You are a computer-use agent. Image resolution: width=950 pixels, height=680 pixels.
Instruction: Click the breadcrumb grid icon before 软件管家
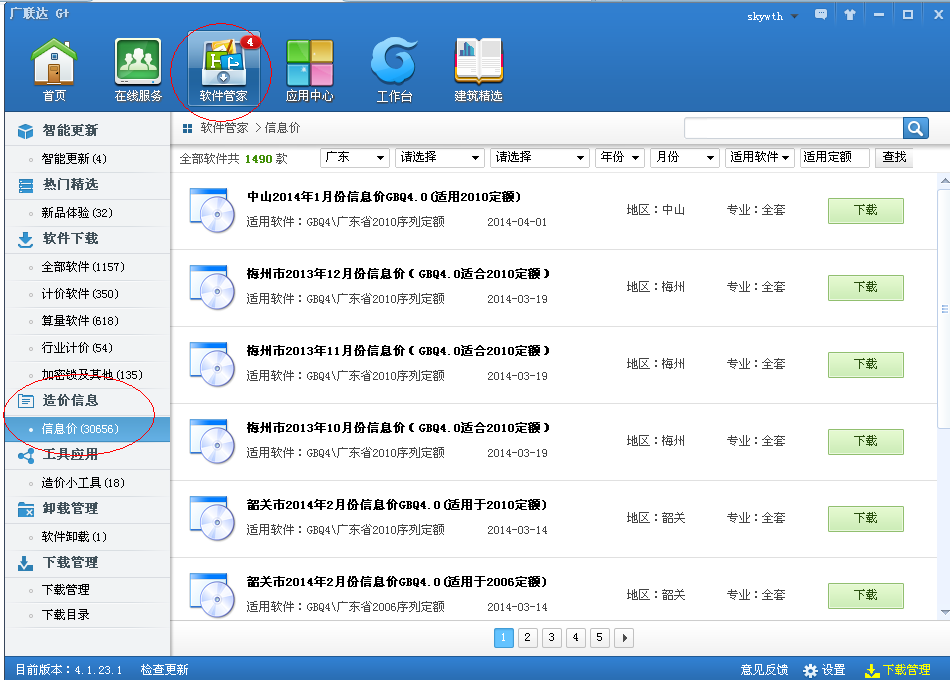coord(187,128)
